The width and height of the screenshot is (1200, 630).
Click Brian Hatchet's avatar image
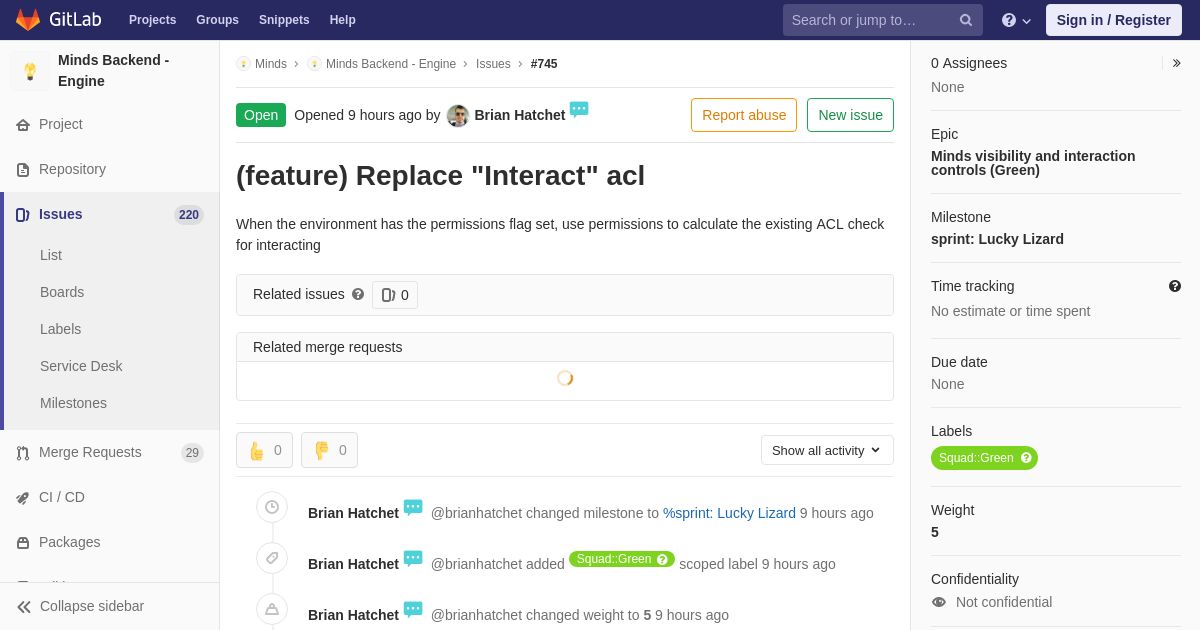click(x=458, y=115)
